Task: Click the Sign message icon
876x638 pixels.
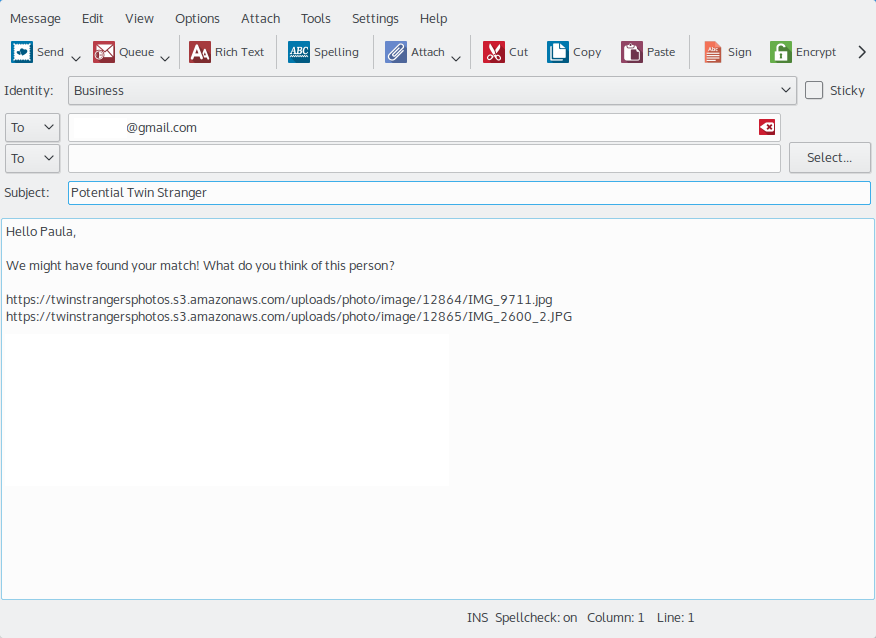Action: [713, 52]
